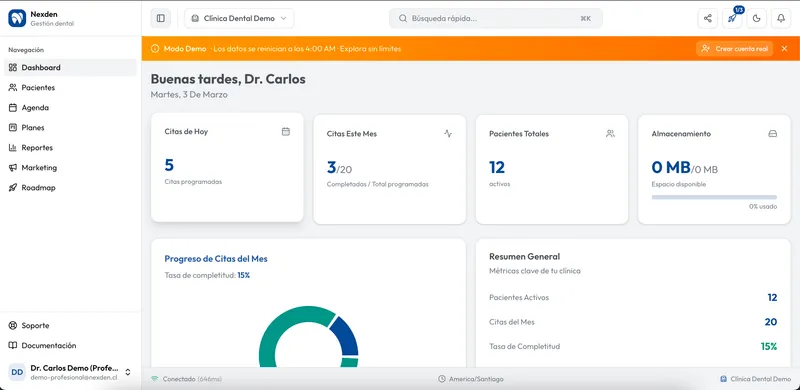Open Roadmap in the sidebar
Viewport: 800px width, 390px height.
[x=70, y=187]
